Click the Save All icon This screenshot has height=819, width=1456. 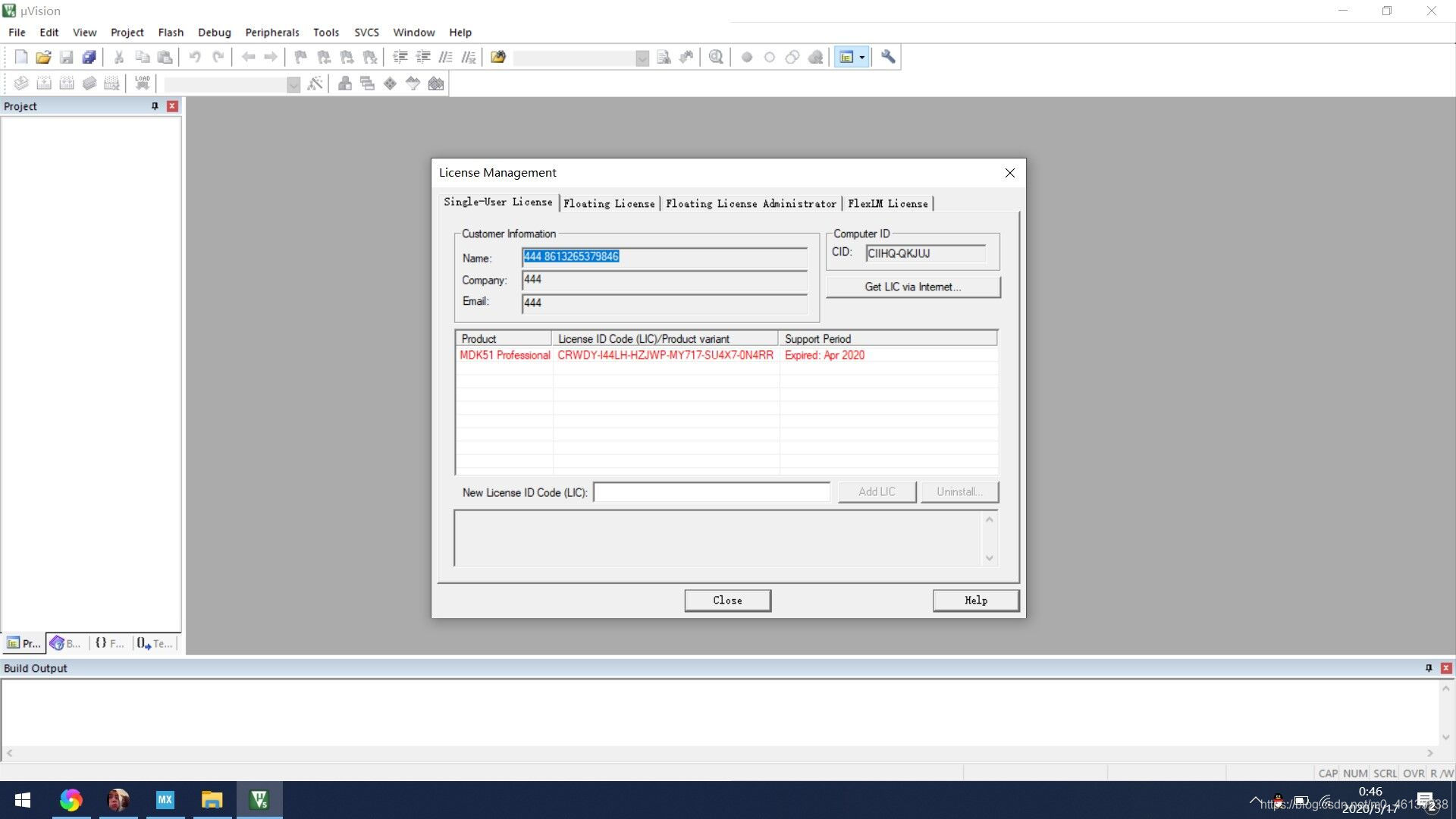(x=89, y=57)
